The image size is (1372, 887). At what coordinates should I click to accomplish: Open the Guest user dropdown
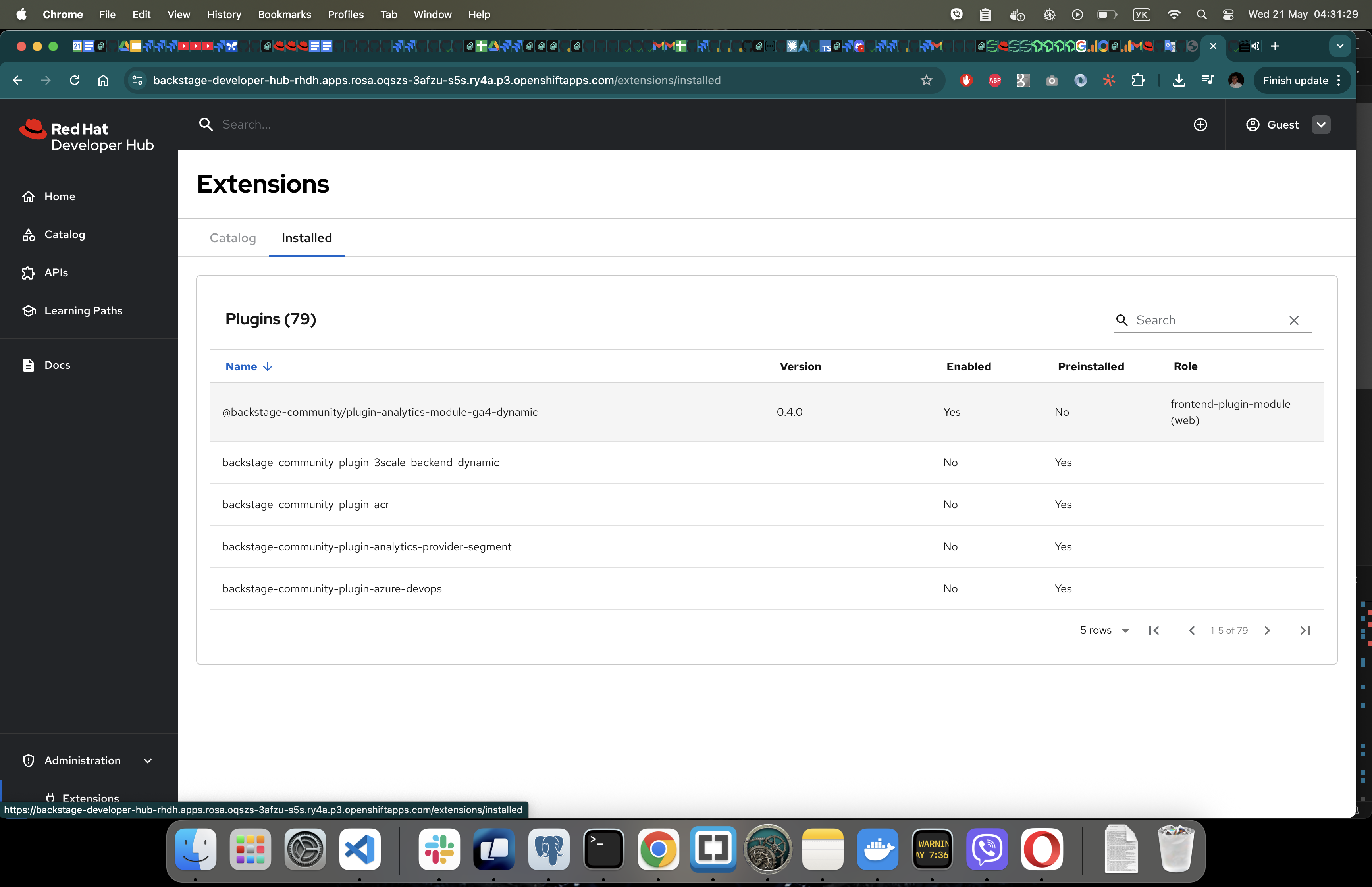coord(1321,125)
